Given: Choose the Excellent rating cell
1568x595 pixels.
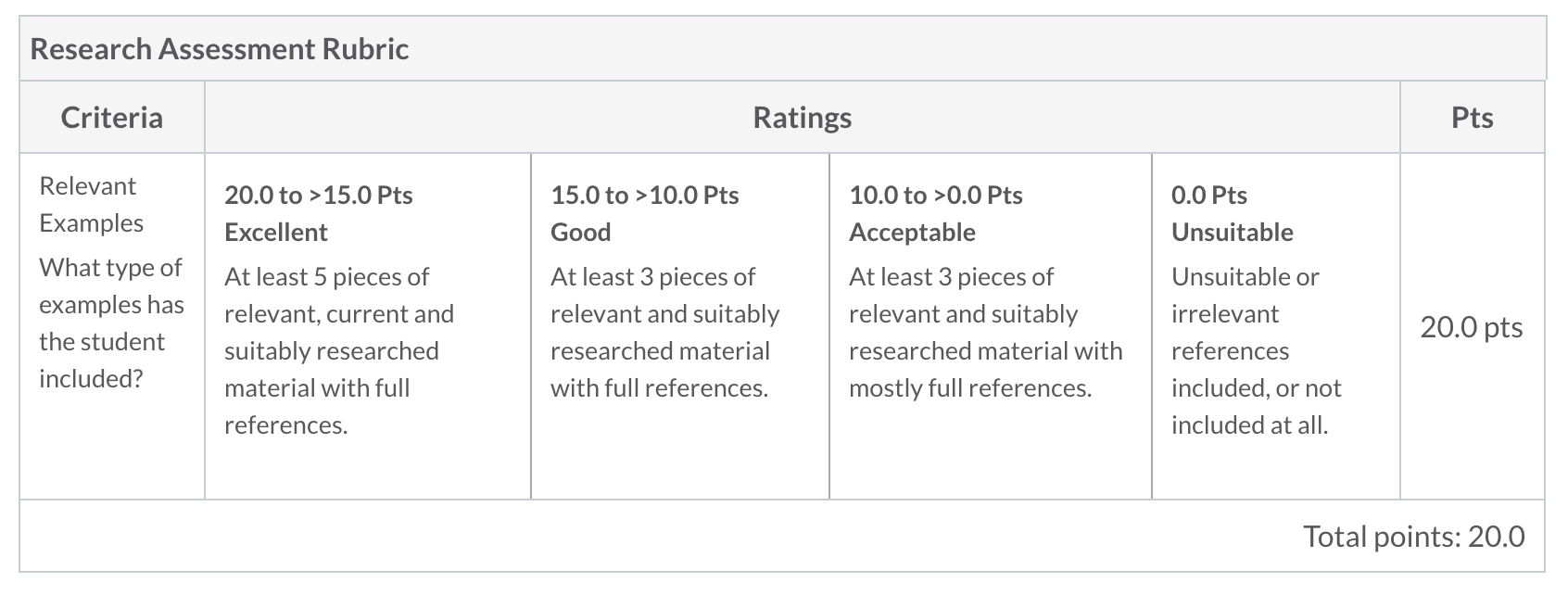Looking at the screenshot, I should 368,326.
